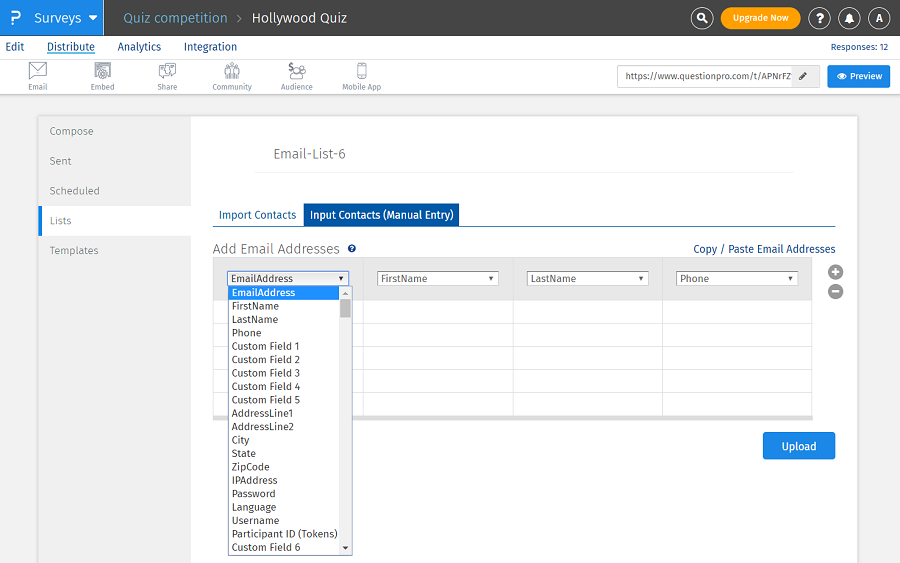
Task: Switch to the Import Contacts tab
Action: click(x=257, y=215)
